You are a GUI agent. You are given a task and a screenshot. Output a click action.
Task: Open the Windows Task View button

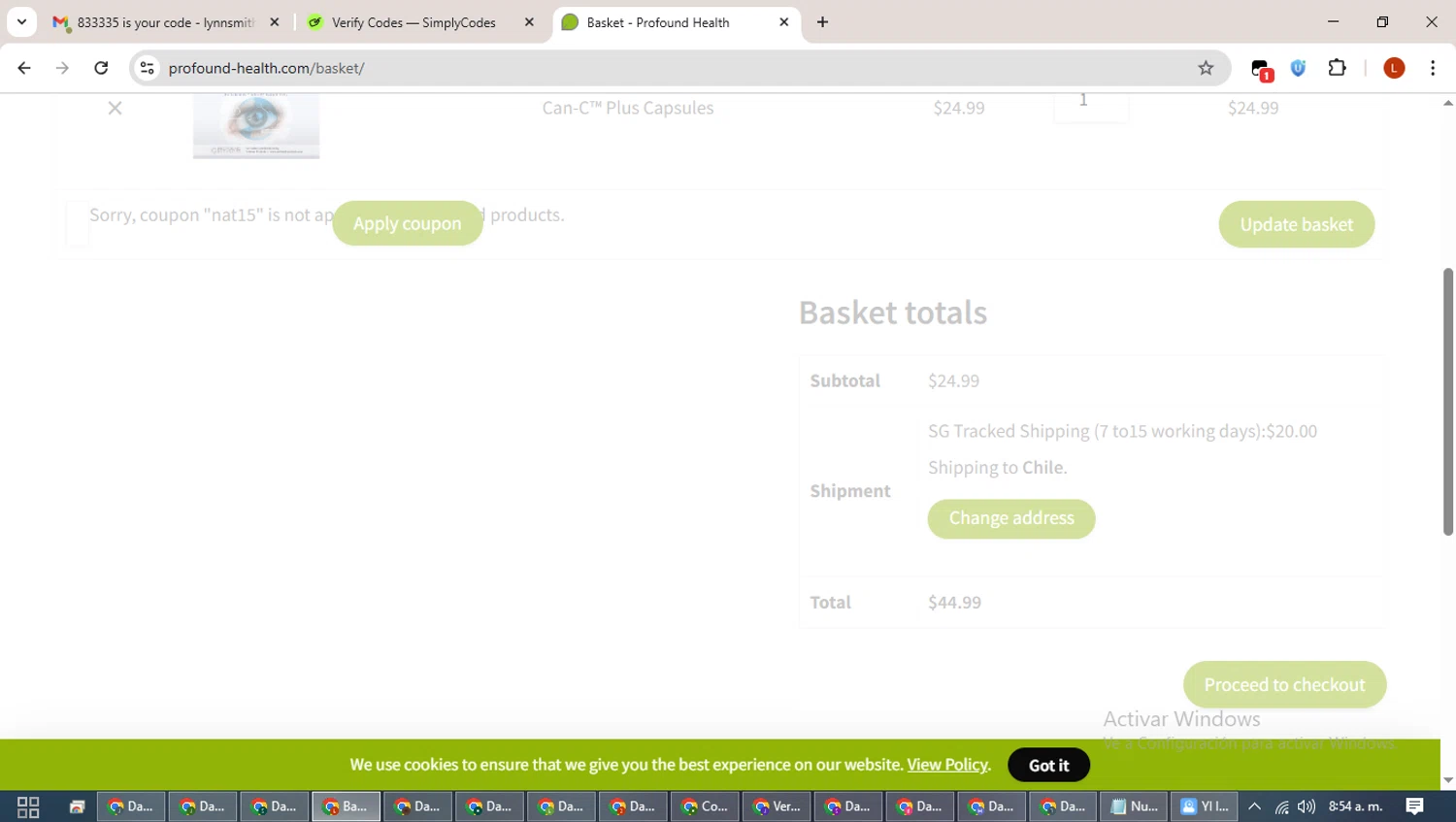click(28, 806)
